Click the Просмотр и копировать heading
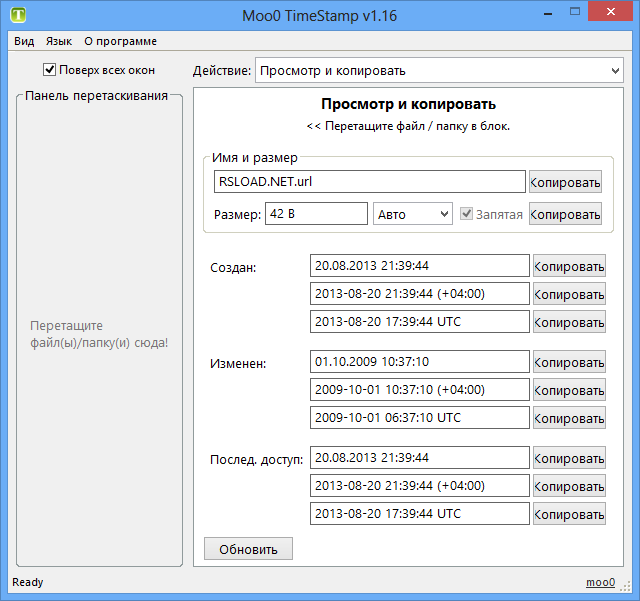Screen dimensions: 640x601 point(409,104)
